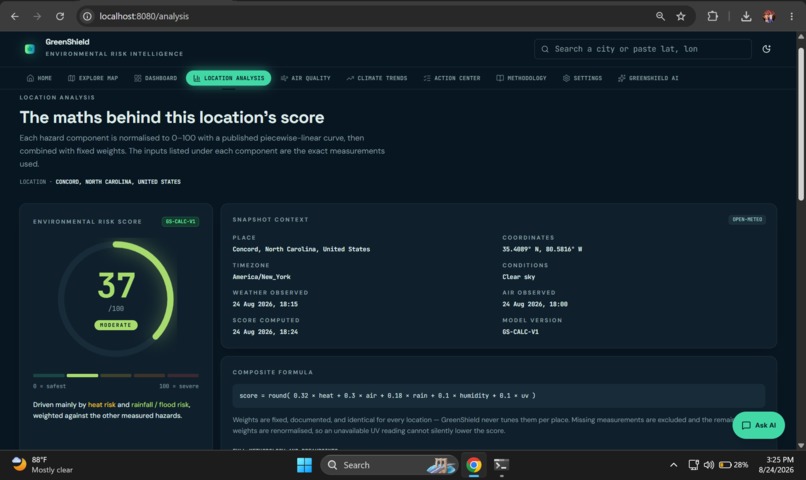This screenshot has height=480, width=806.
Task: Open the terminal icon in taskbar
Action: [501, 465]
